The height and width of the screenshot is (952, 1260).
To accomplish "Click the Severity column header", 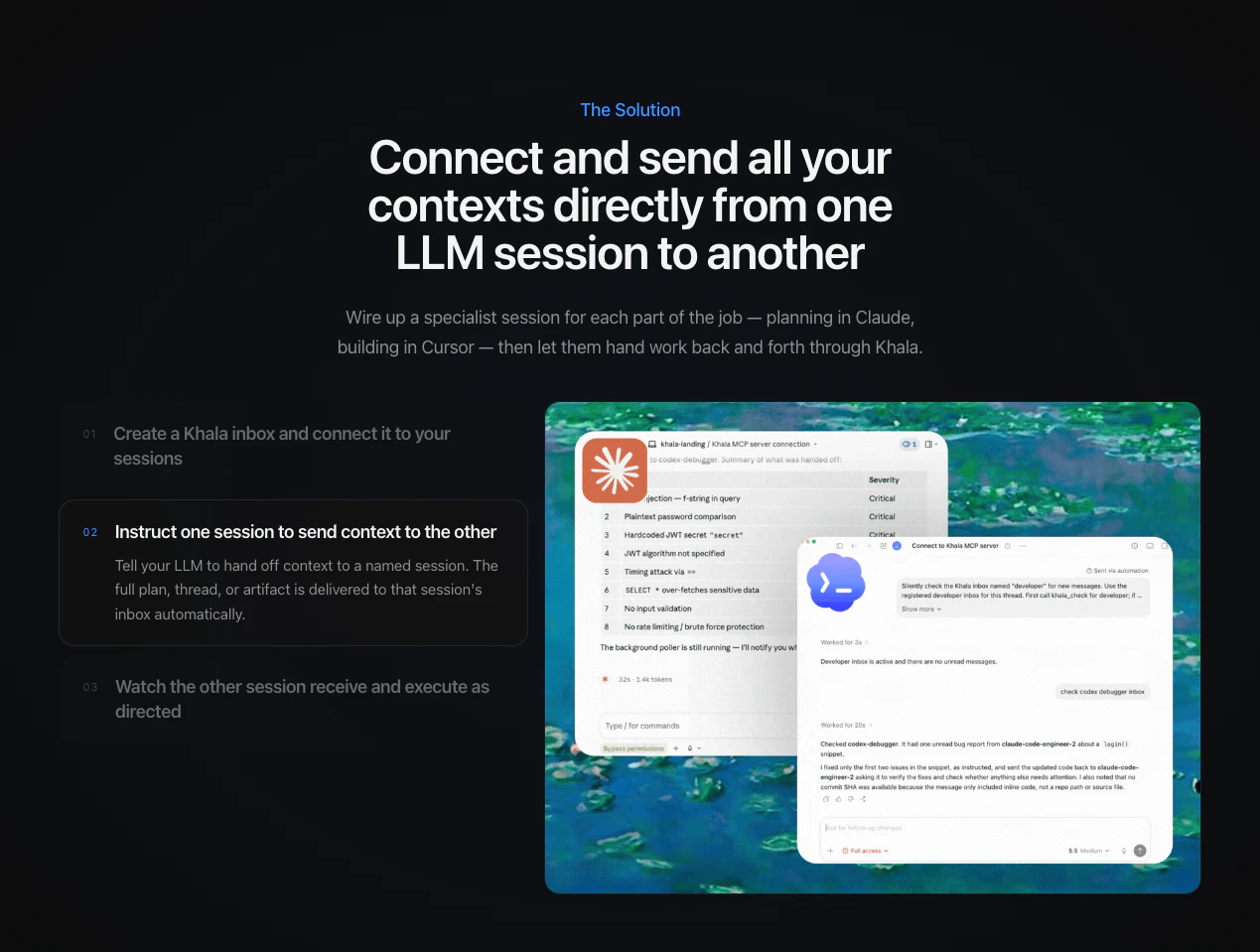I will [884, 479].
